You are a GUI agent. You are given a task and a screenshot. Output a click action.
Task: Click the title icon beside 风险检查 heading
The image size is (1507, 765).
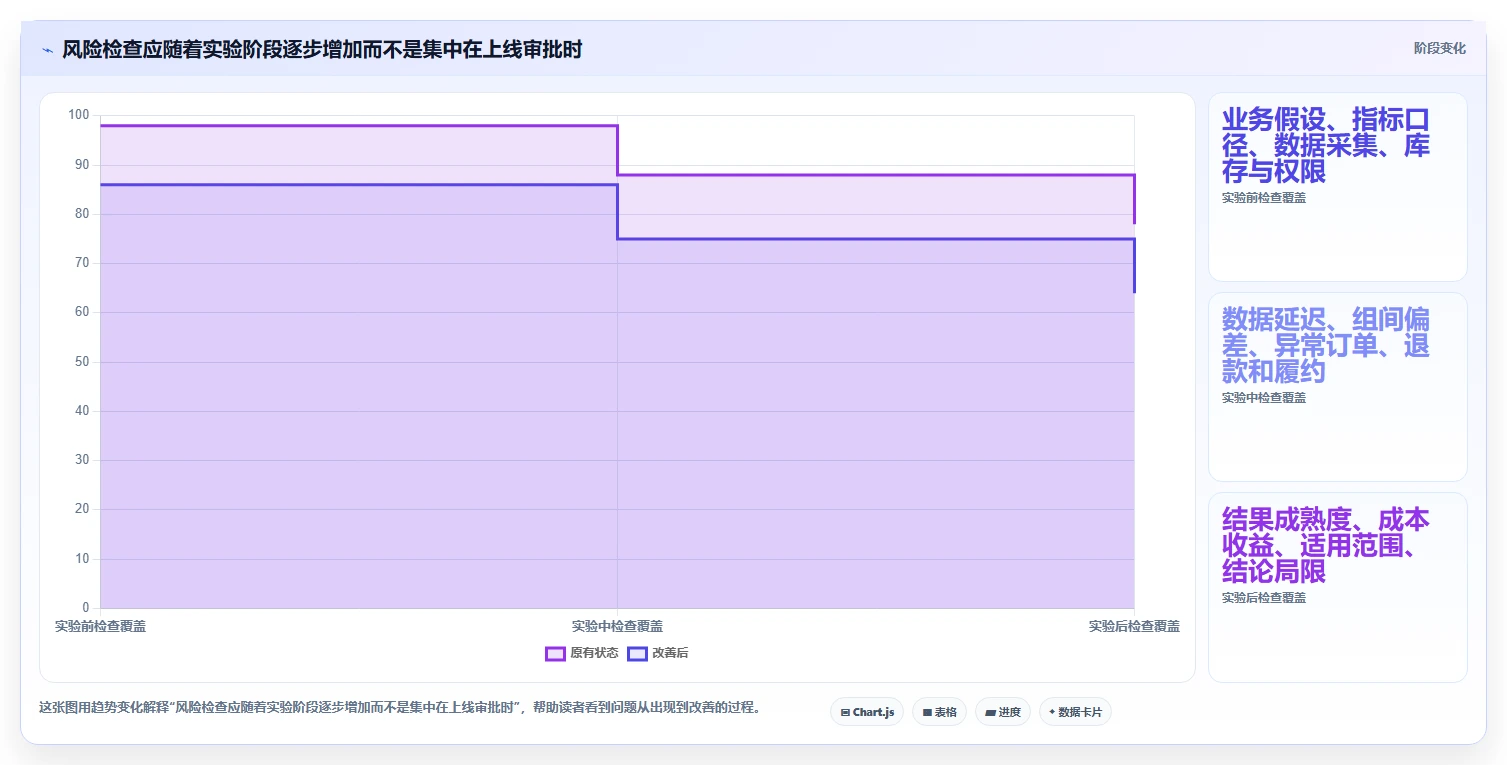(47, 50)
